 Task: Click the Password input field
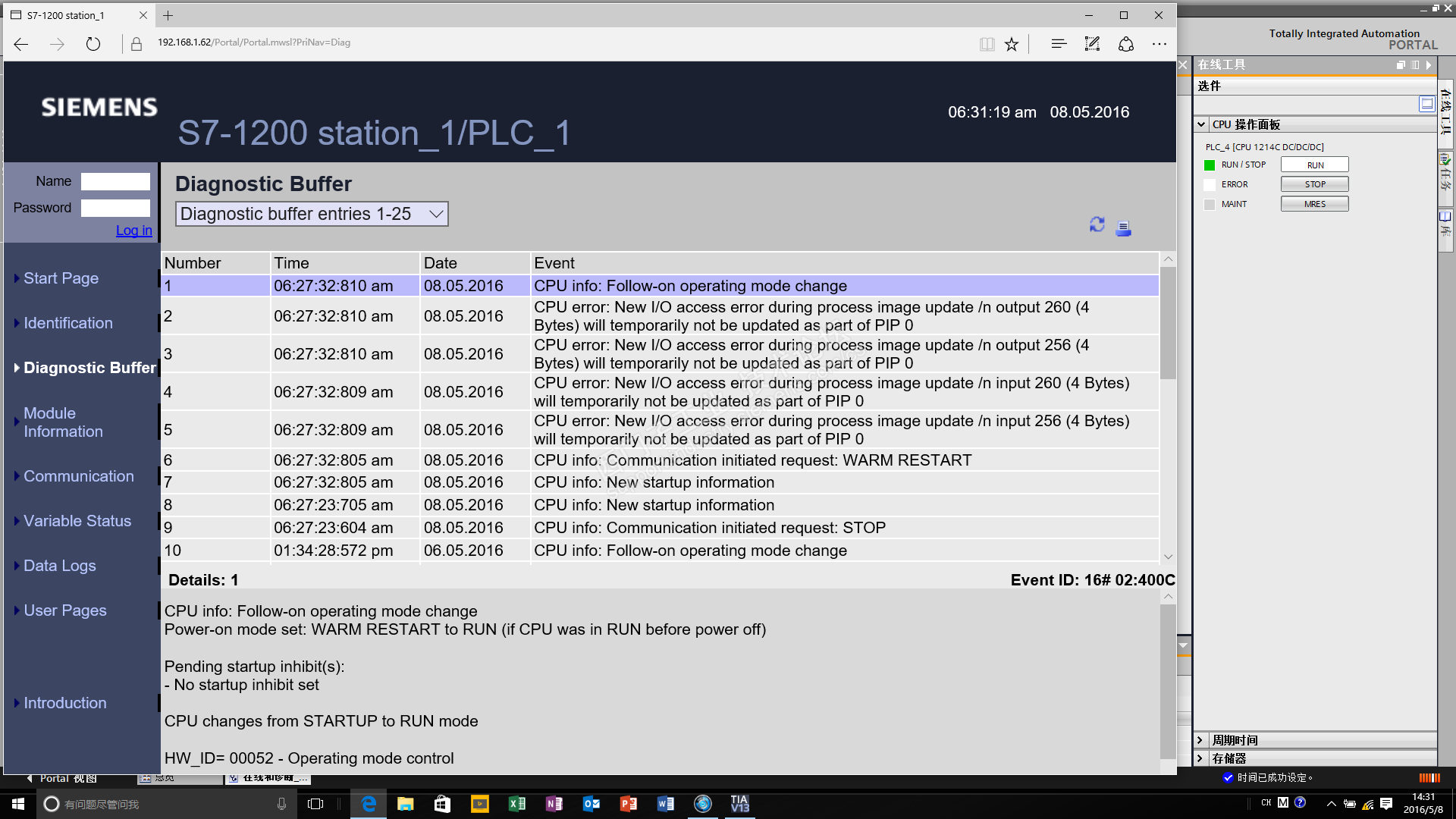click(115, 208)
